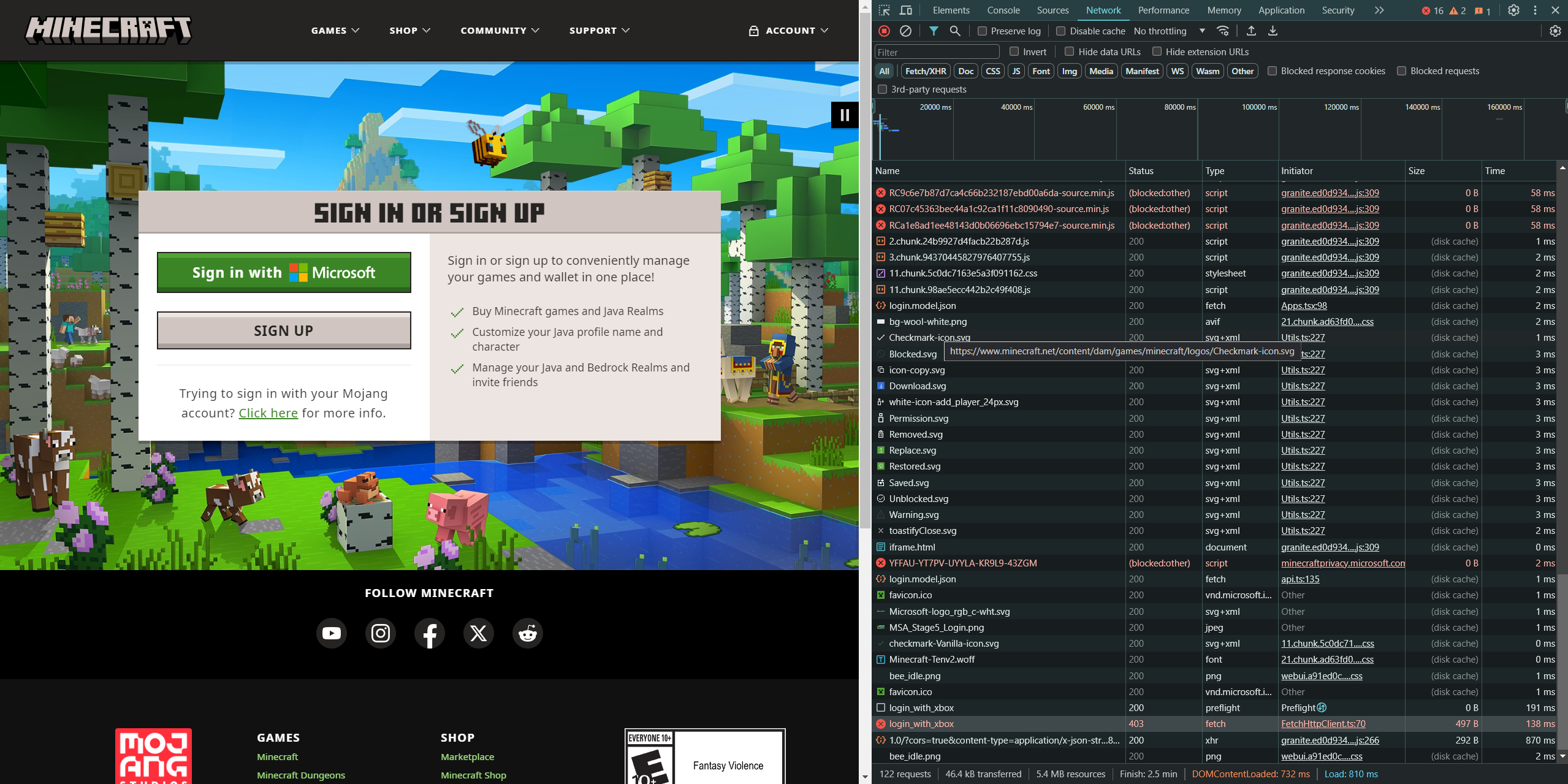Screen dimensions: 1568x784
Task: Filter requests by Fetch/XHR
Action: 925,71
